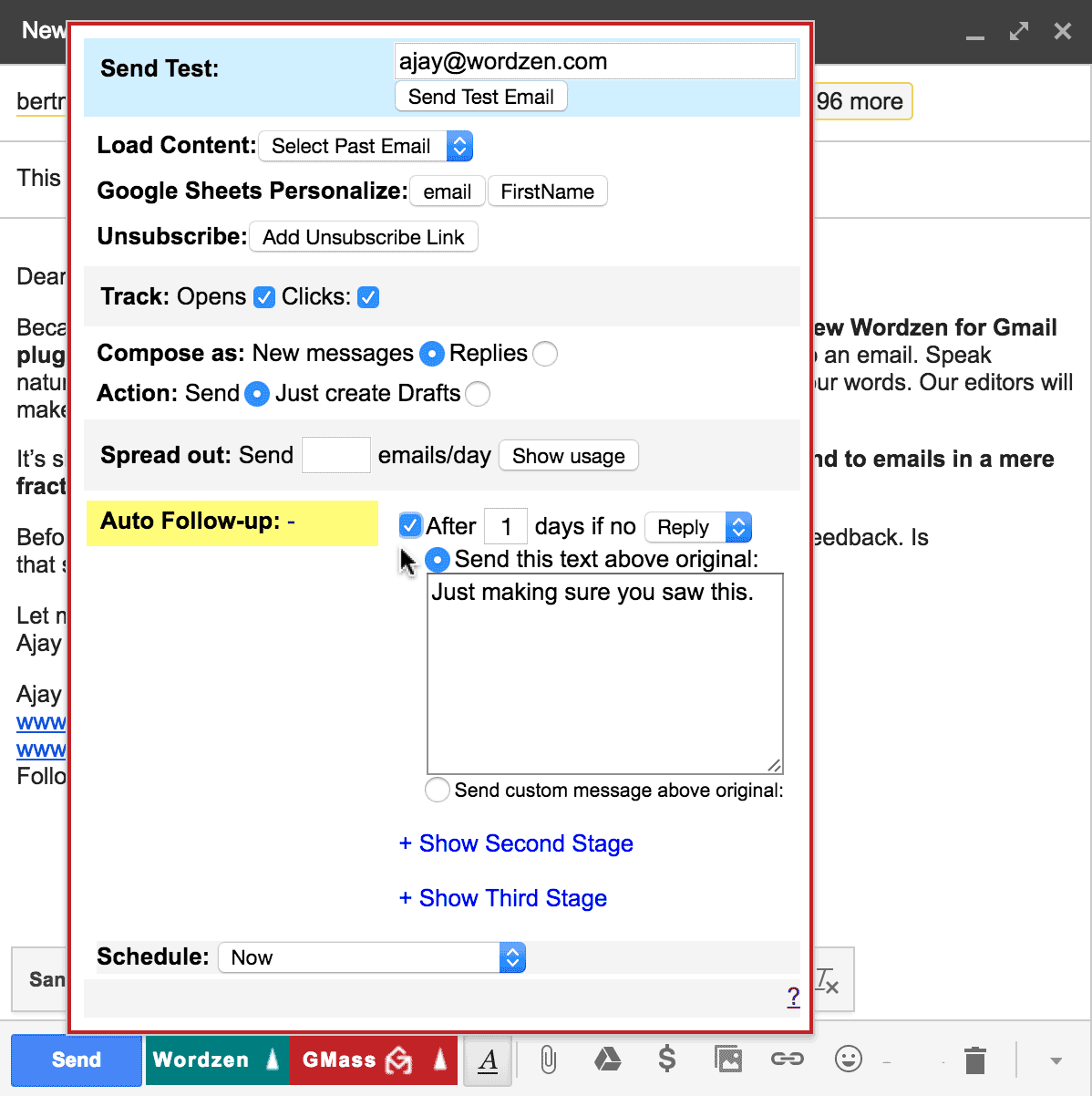The width and height of the screenshot is (1092, 1096).
Task: Open the Schedule Now dropdown
Action: pyautogui.click(x=372, y=957)
